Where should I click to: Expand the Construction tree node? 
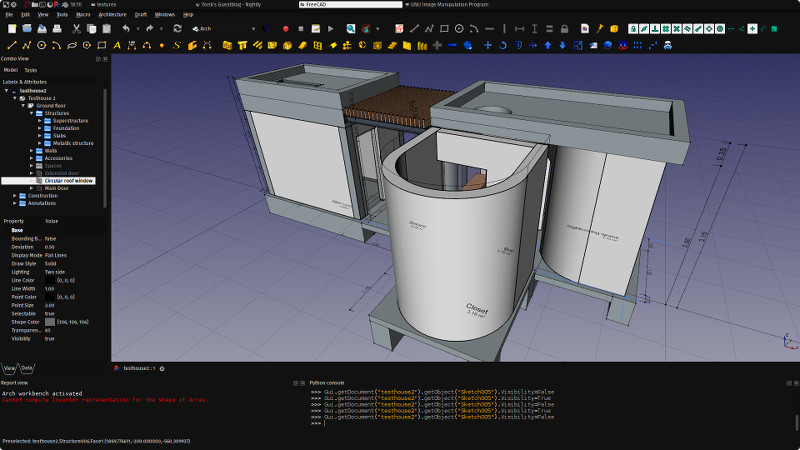[x=15, y=195]
